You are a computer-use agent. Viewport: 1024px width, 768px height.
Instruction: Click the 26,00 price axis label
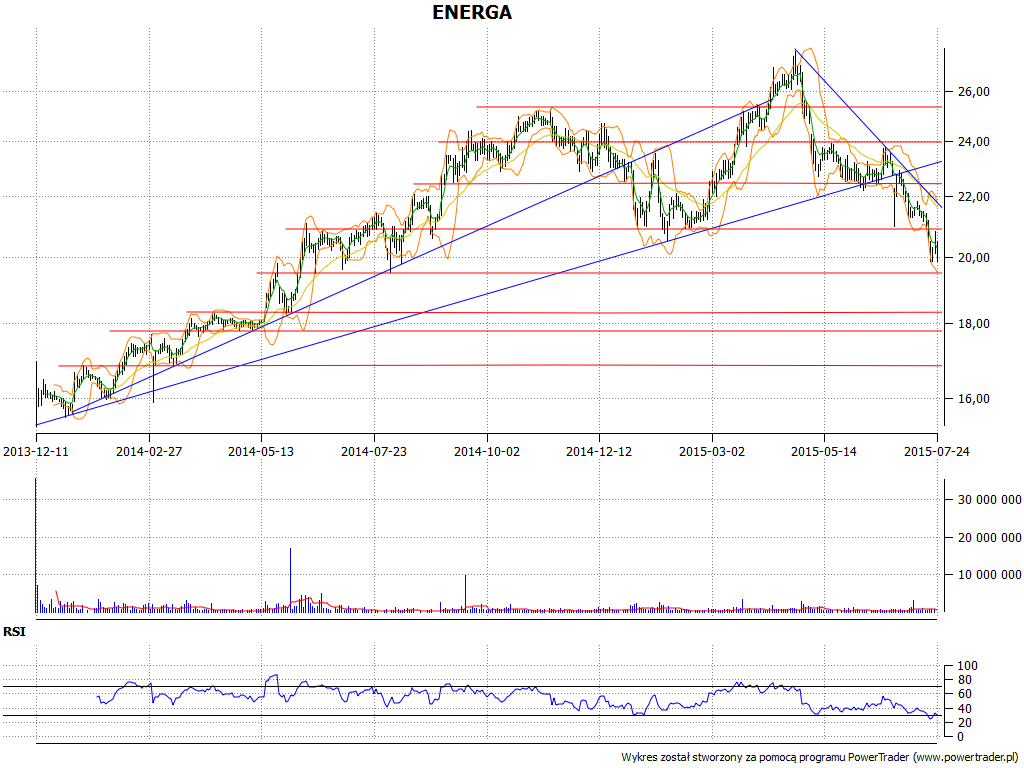point(974,92)
